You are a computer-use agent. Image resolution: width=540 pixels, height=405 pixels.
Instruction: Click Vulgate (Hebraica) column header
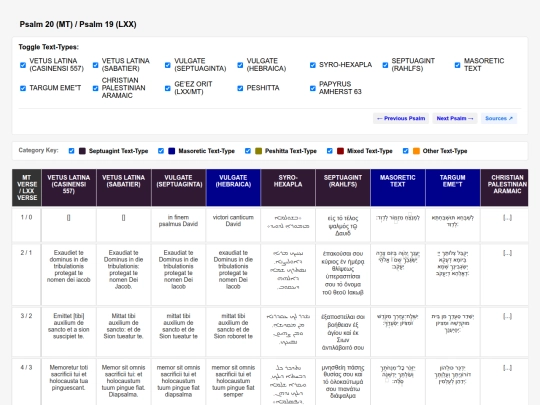click(x=233, y=188)
